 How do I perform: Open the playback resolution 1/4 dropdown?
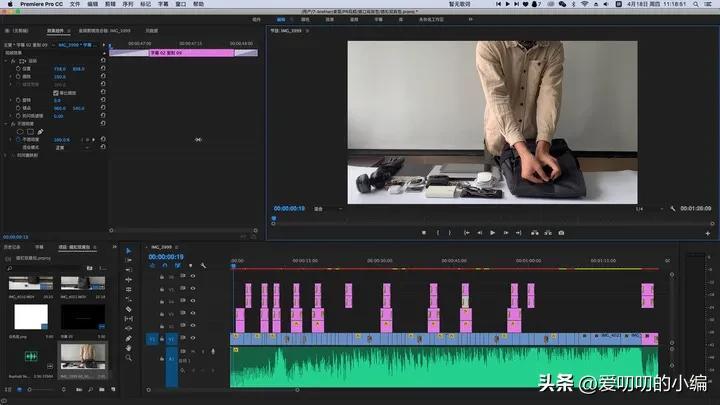tap(649, 209)
